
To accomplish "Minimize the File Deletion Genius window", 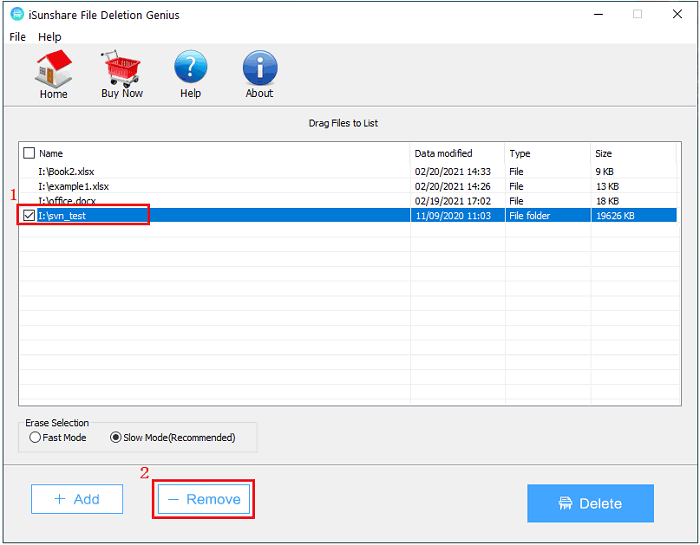I will click(598, 14).
